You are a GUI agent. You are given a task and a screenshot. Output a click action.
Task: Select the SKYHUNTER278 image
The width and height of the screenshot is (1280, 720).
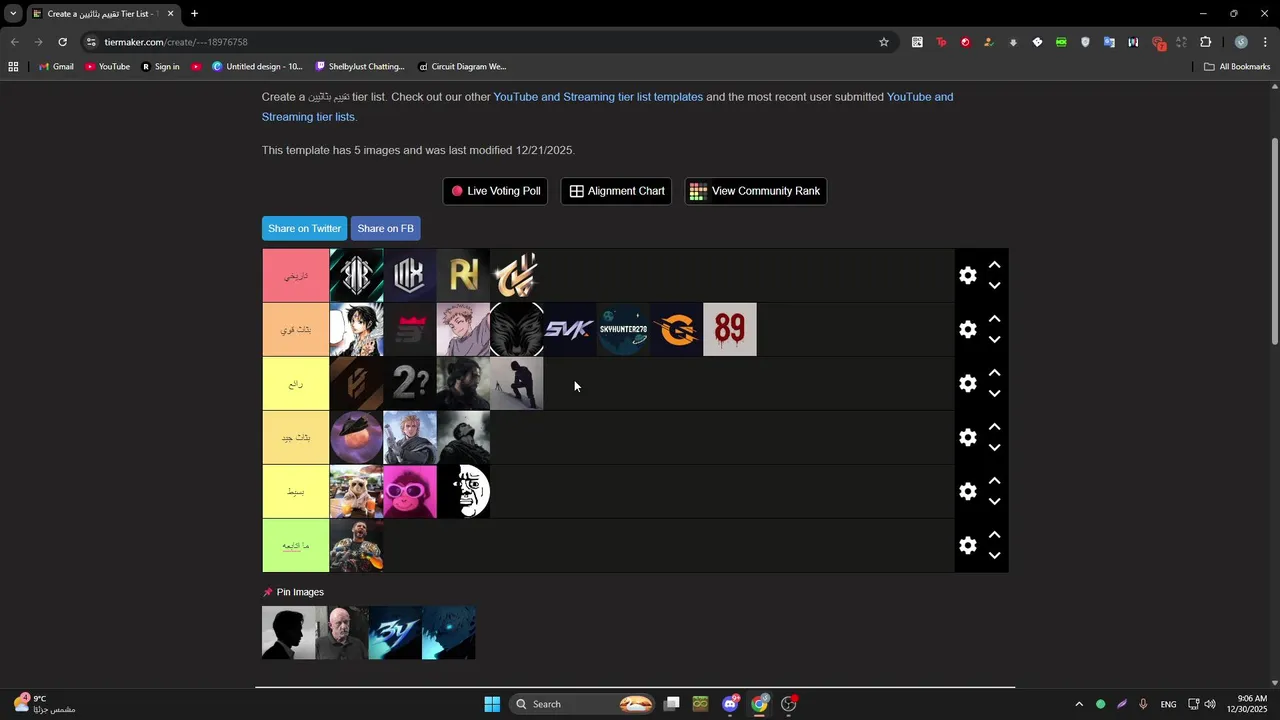622,329
